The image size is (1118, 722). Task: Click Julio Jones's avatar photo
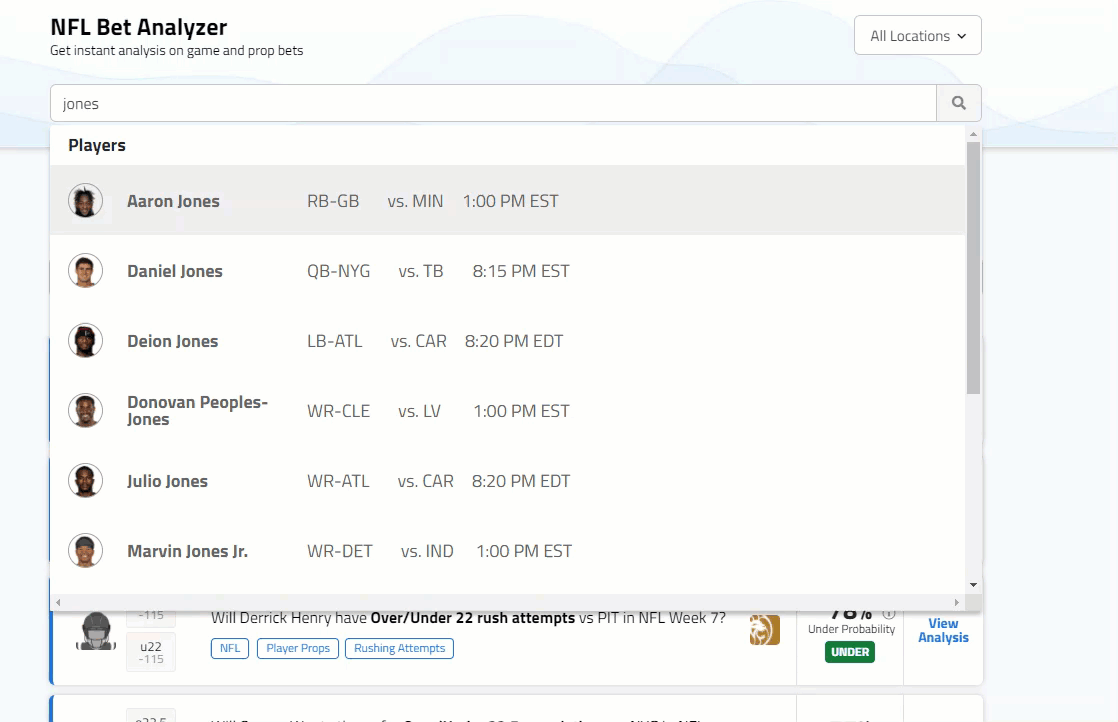[x=86, y=480]
